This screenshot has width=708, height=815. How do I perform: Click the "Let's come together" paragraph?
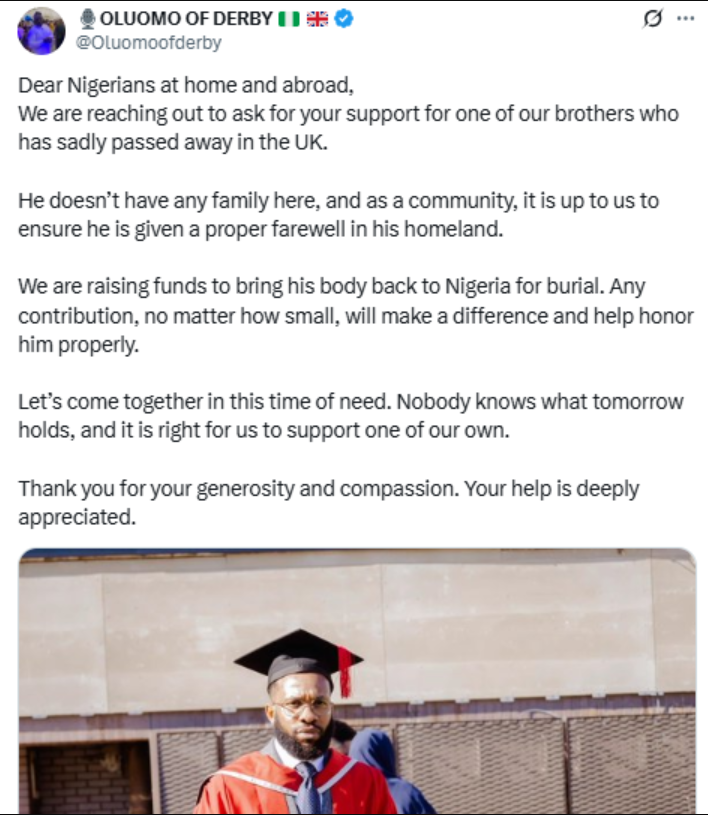point(350,415)
